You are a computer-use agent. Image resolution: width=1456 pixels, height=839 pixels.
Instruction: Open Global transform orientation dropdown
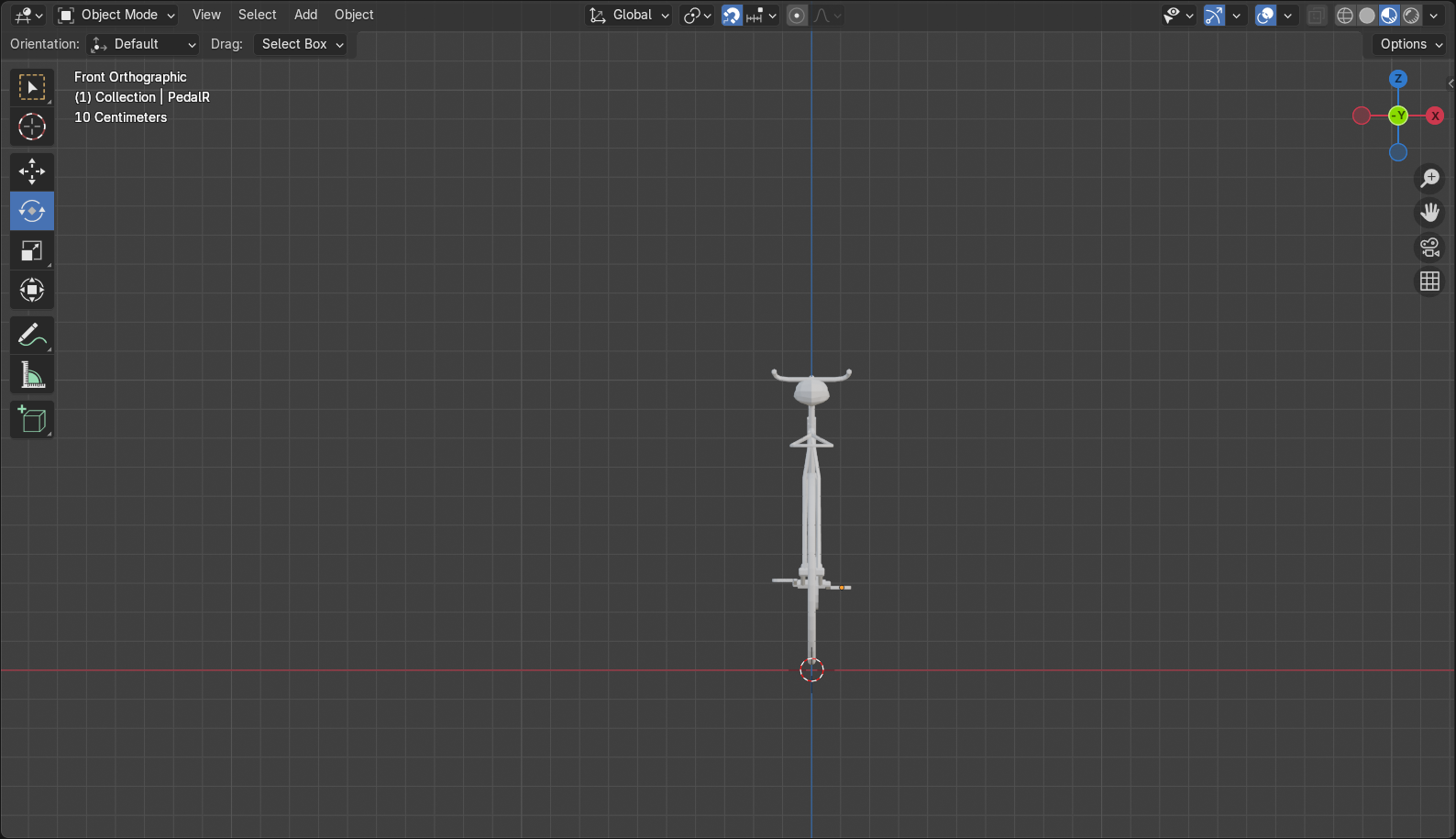629,15
